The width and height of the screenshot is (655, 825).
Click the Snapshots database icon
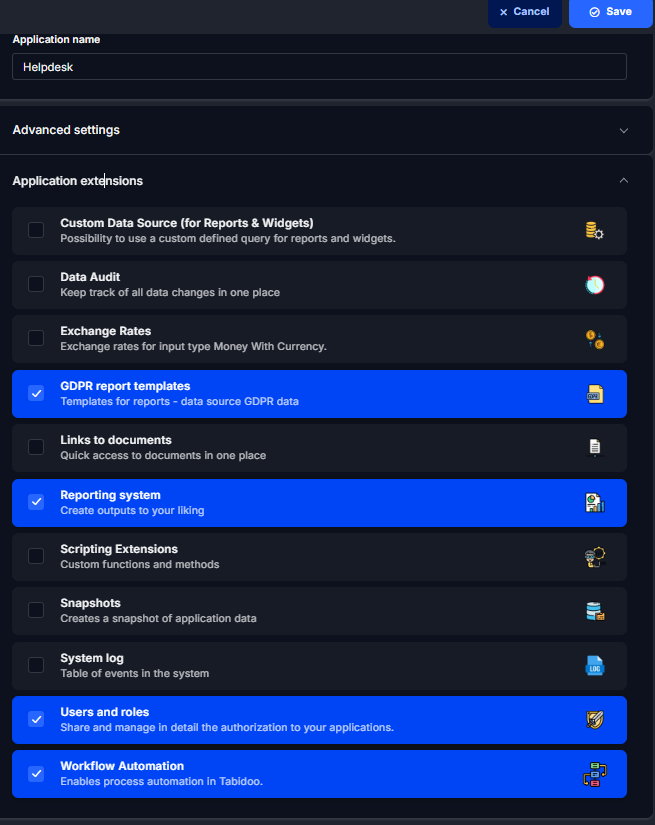pos(594,611)
